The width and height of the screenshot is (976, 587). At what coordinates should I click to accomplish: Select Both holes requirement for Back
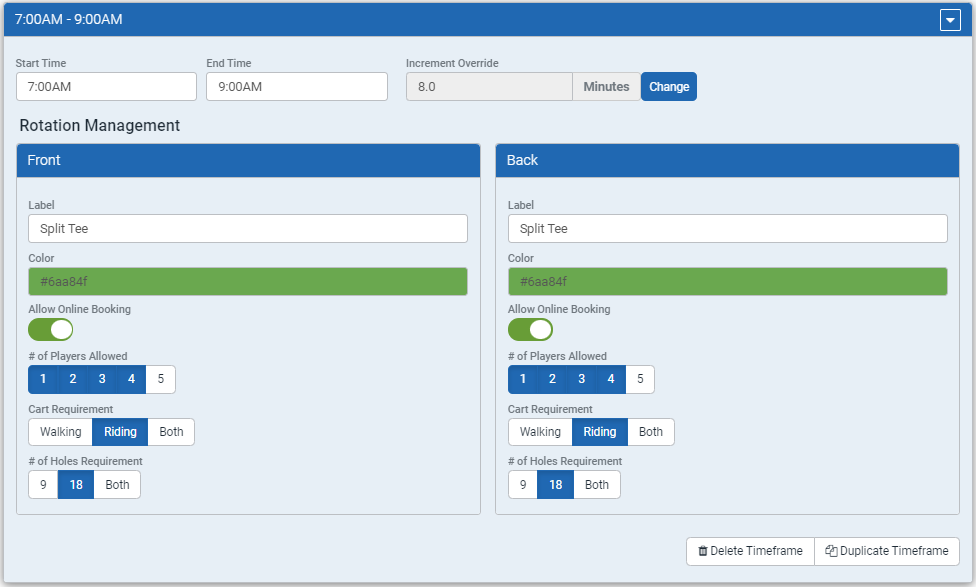[597, 485]
